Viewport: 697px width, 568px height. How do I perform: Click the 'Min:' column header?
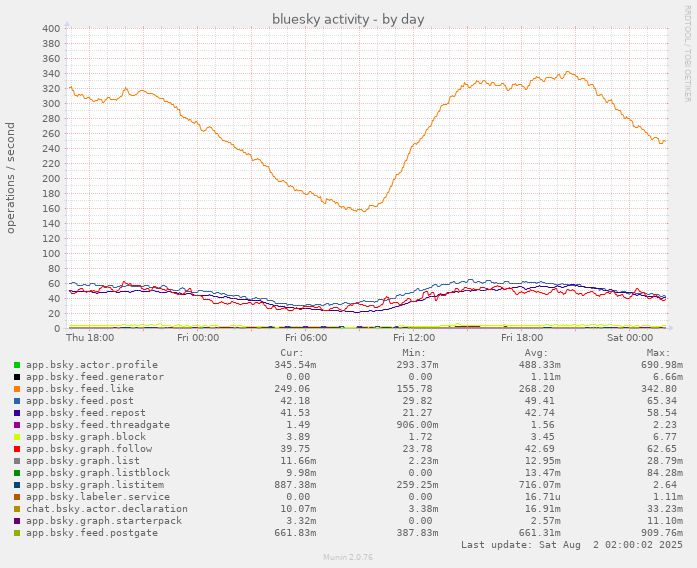(414, 353)
